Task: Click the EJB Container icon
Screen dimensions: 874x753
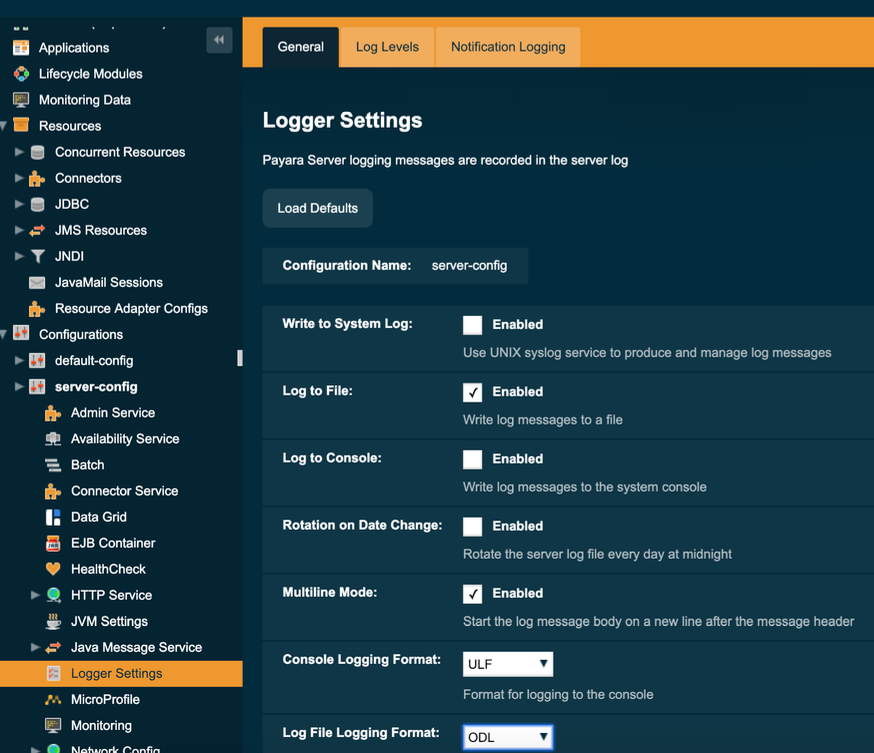Action: coord(53,543)
